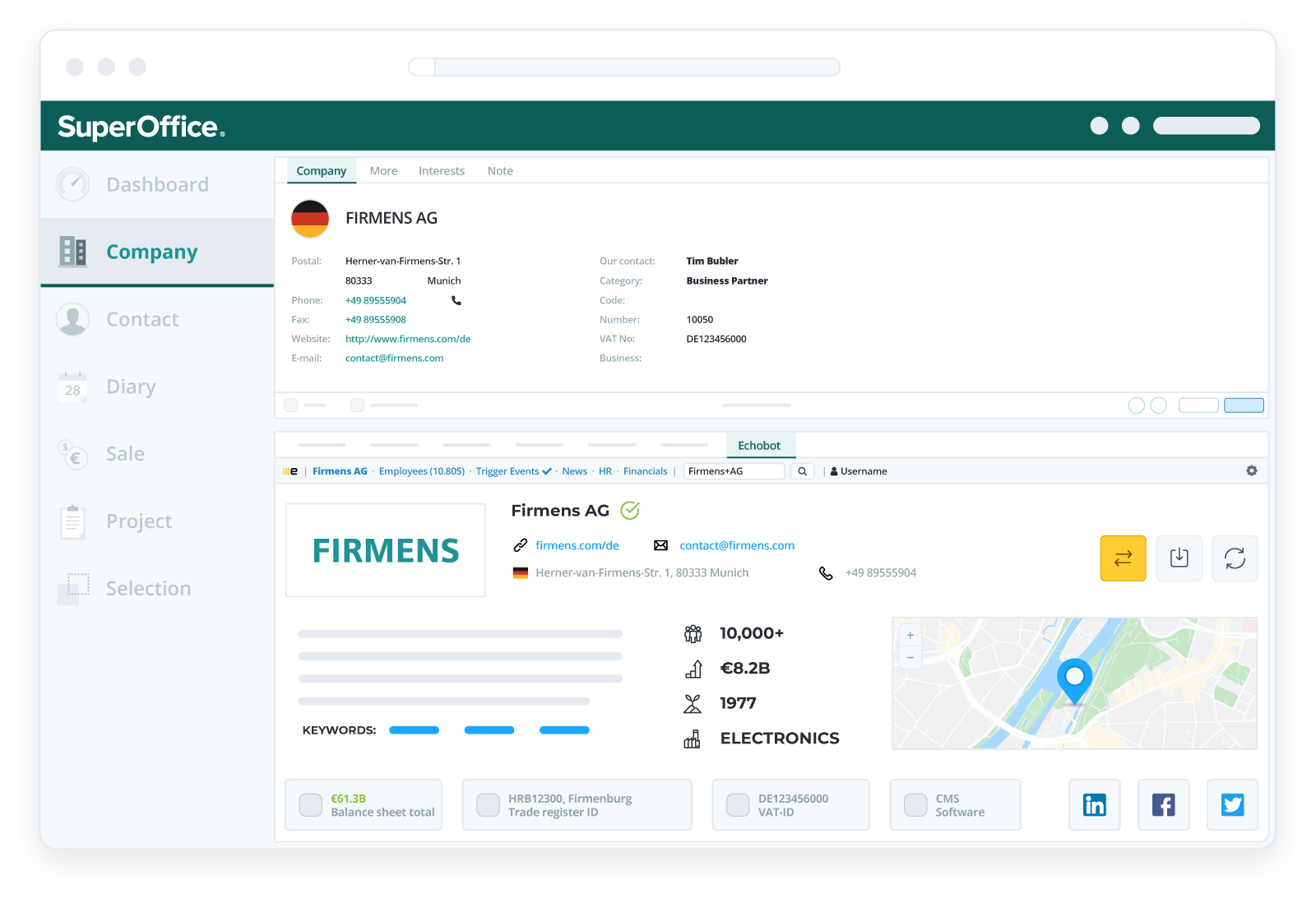The height and width of the screenshot is (899, 1316).
Task: Click the Username user icon
Action: [834, 471]
